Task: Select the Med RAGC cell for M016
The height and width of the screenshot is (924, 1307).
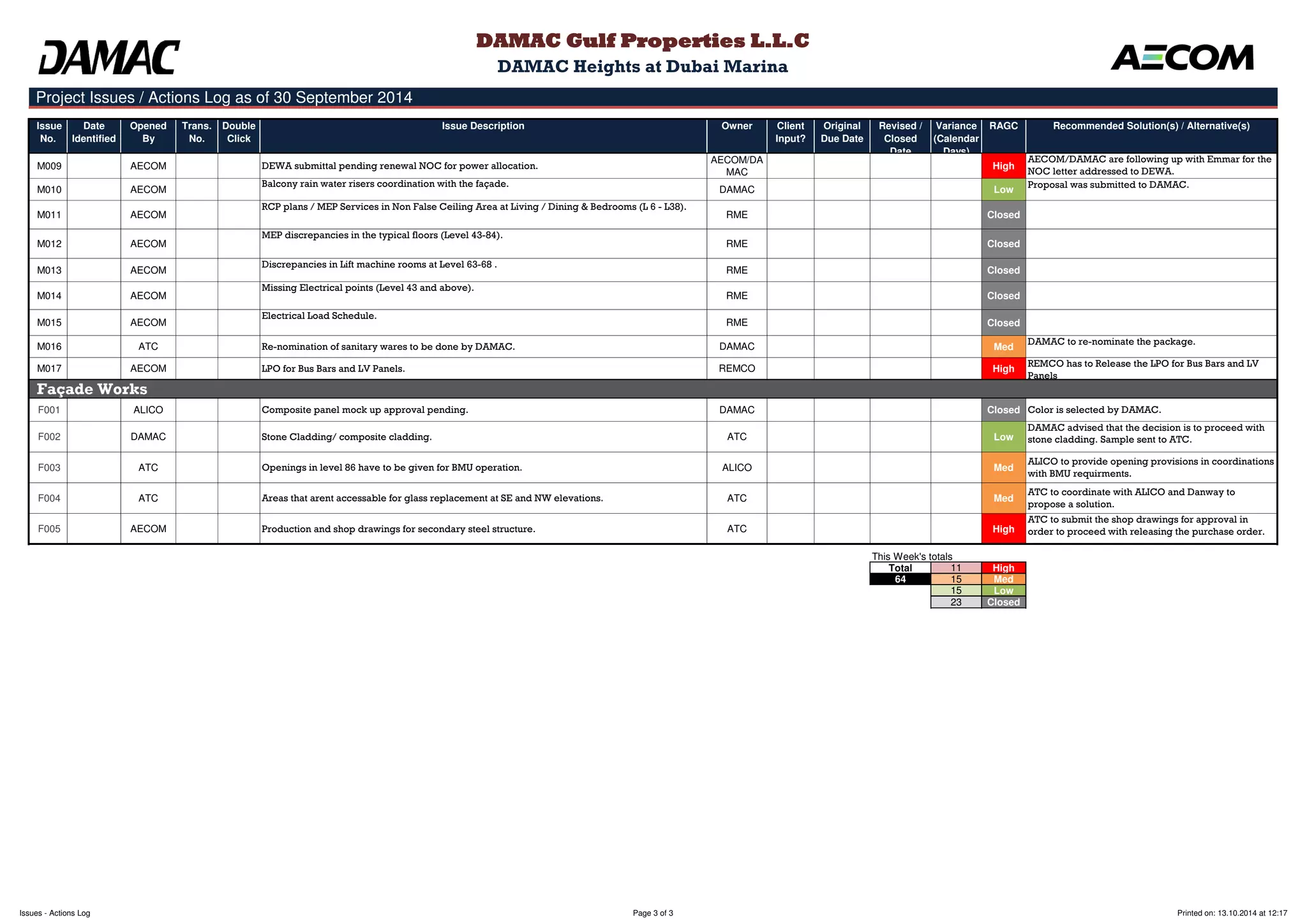Action: 1003,346
